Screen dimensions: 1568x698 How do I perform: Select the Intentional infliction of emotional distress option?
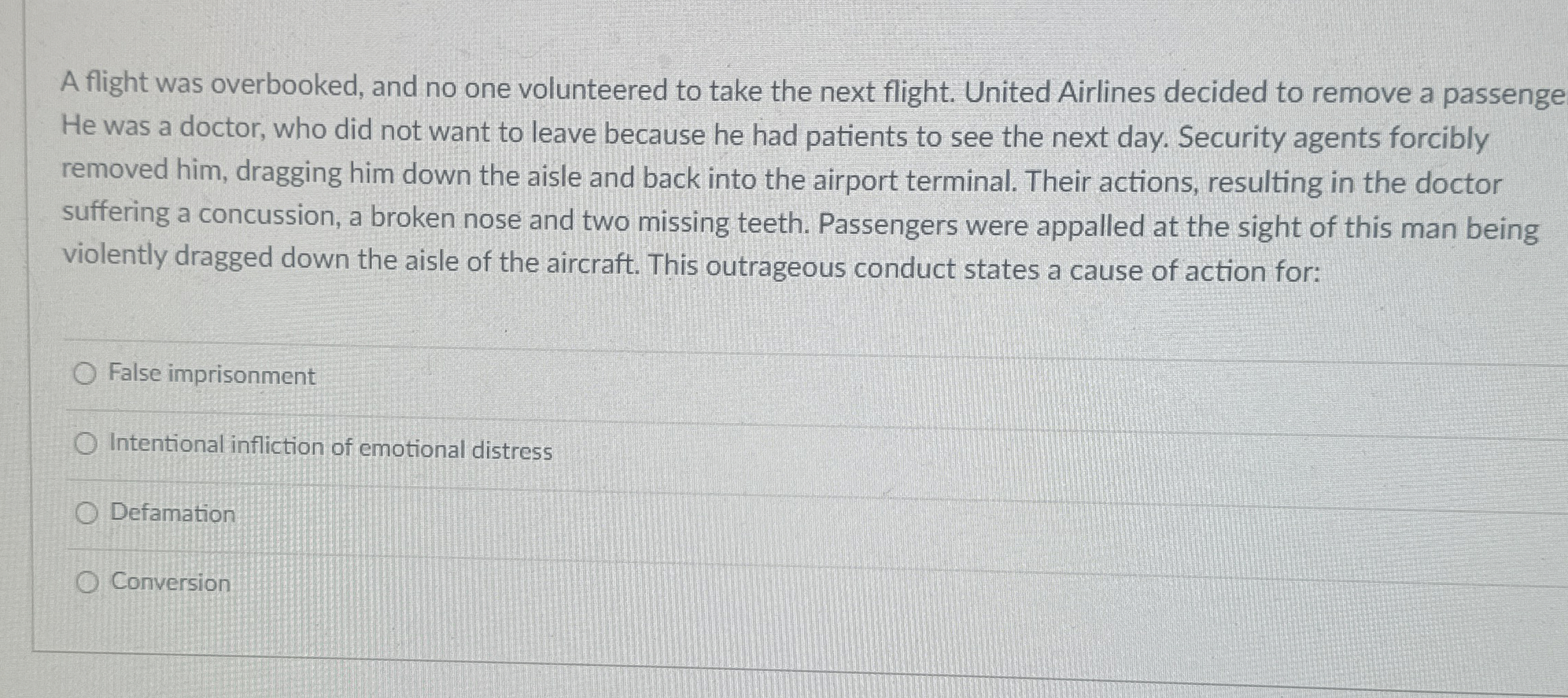(85, 444)
